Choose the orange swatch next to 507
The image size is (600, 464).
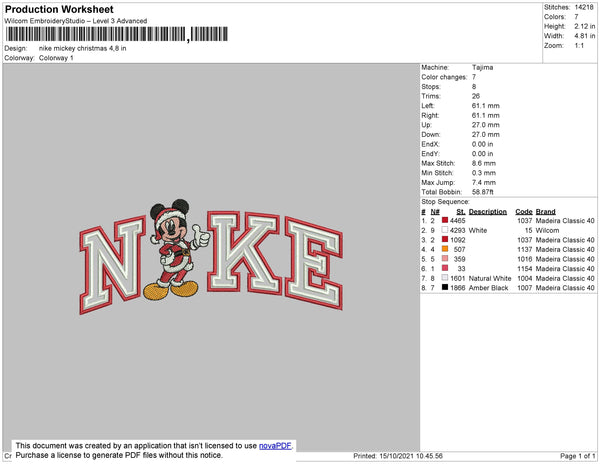pyautogui.click(x=445, y=249)
